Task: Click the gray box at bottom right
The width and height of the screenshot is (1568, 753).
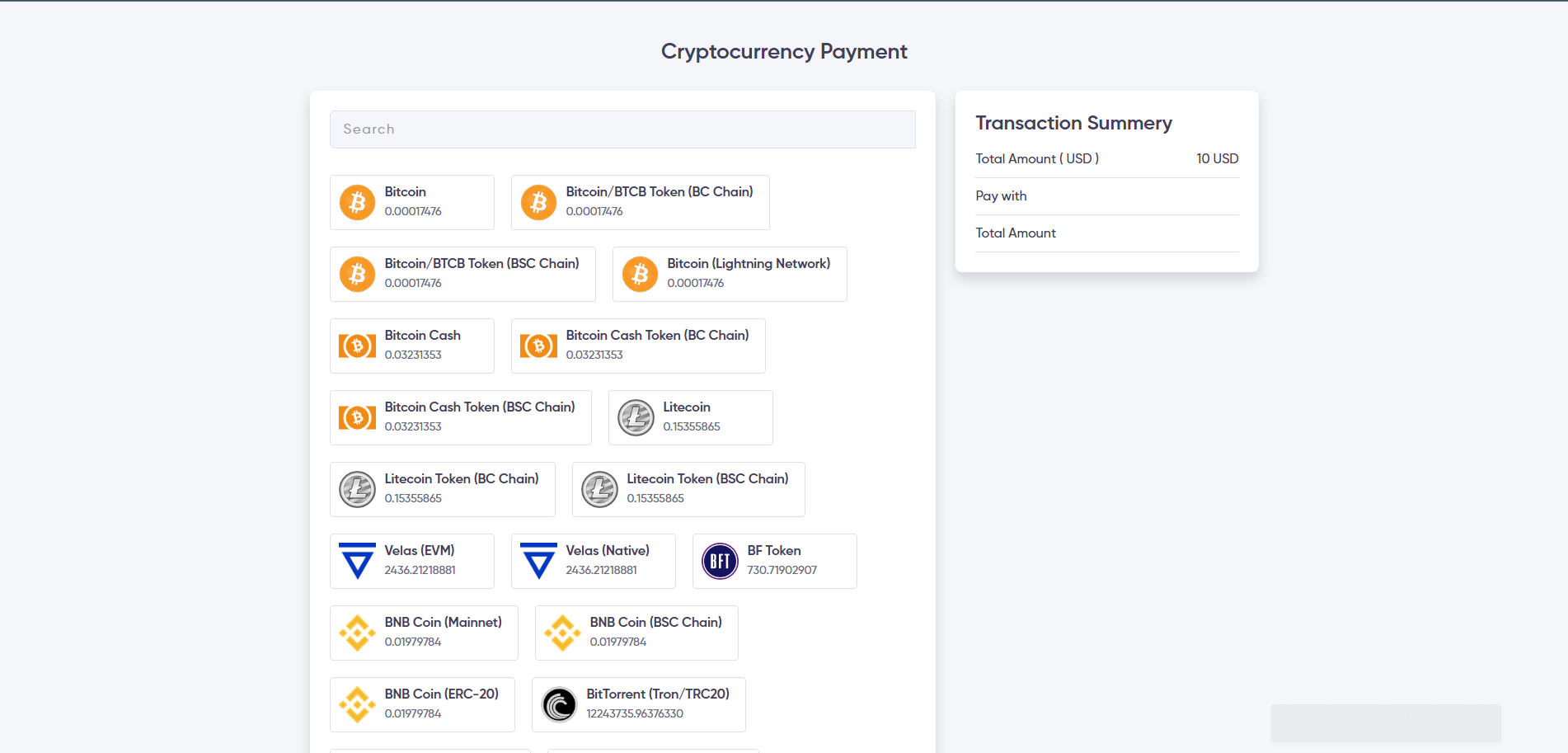Action: tap(1385, 722)
